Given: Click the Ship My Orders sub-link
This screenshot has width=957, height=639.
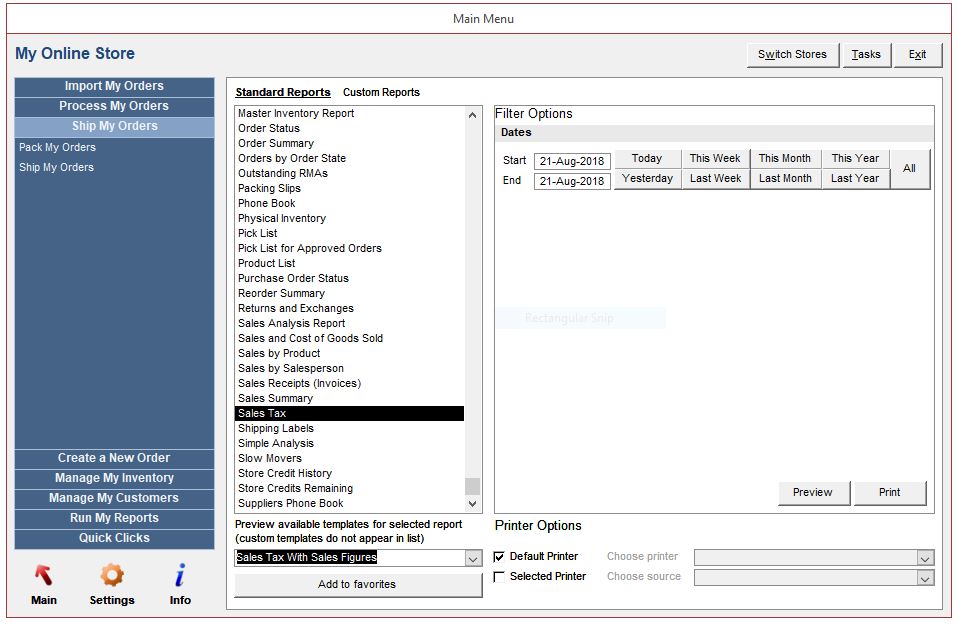Looking at the screenshot, I should [56, 168].
